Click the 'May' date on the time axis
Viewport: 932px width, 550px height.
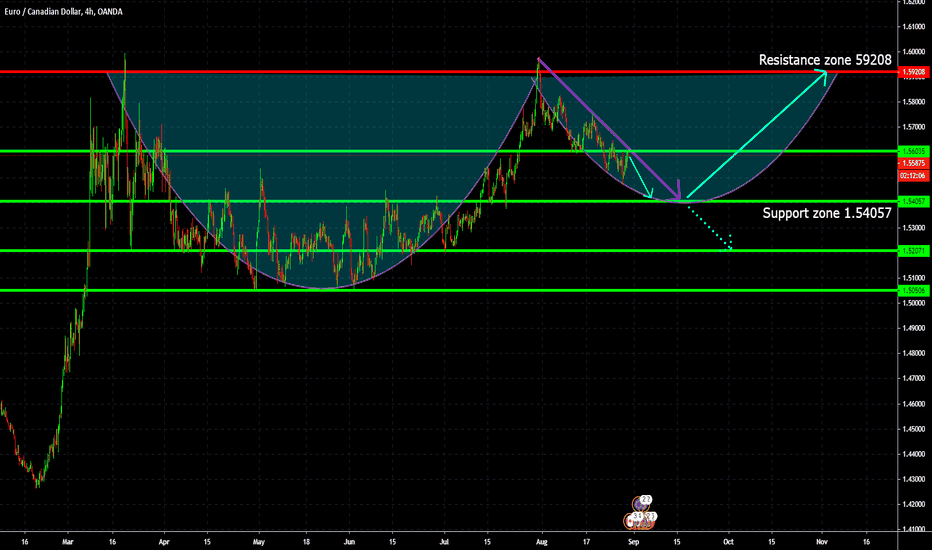259,542
